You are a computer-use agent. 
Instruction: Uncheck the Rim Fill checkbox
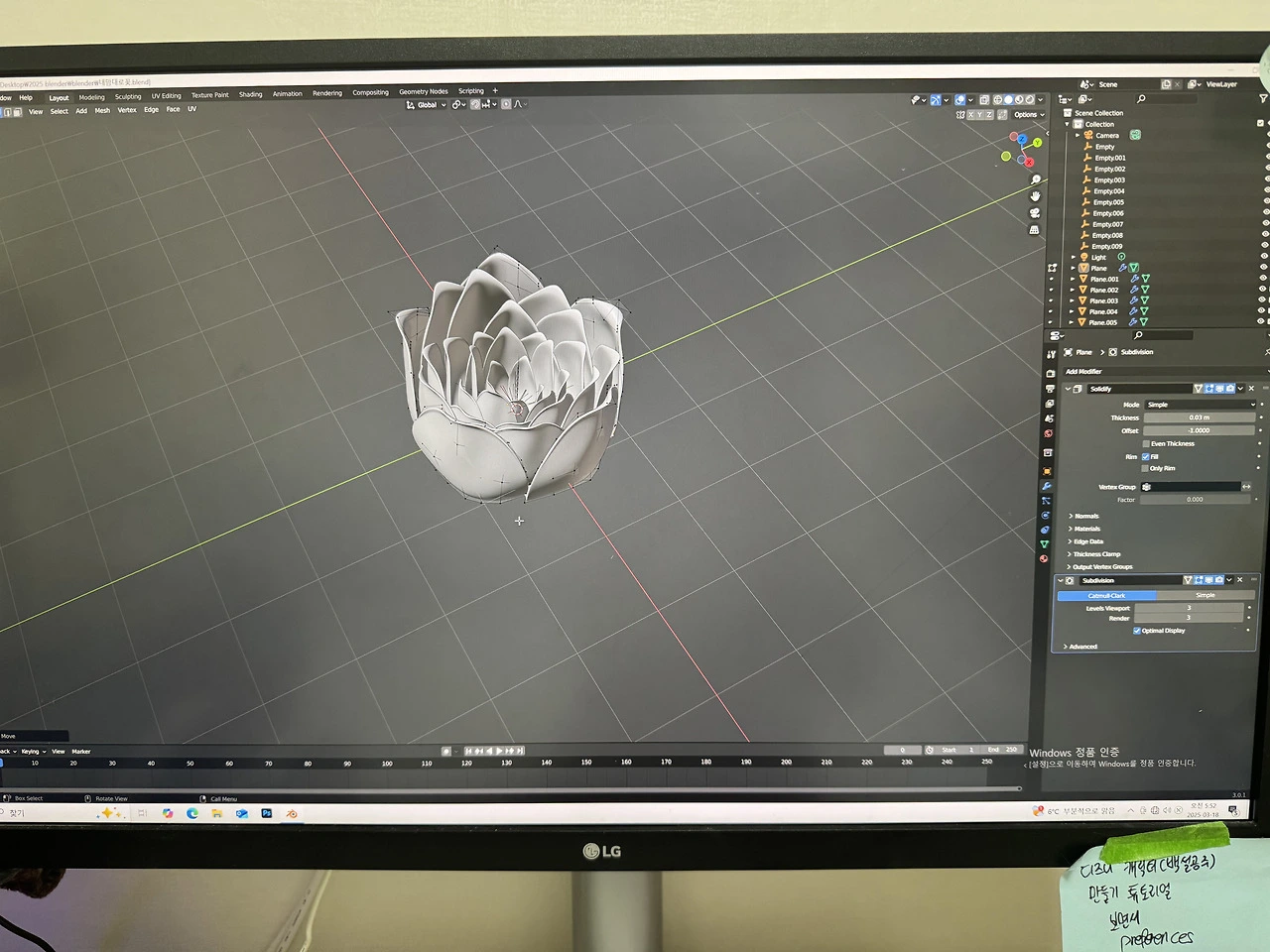pos(1146,456)
